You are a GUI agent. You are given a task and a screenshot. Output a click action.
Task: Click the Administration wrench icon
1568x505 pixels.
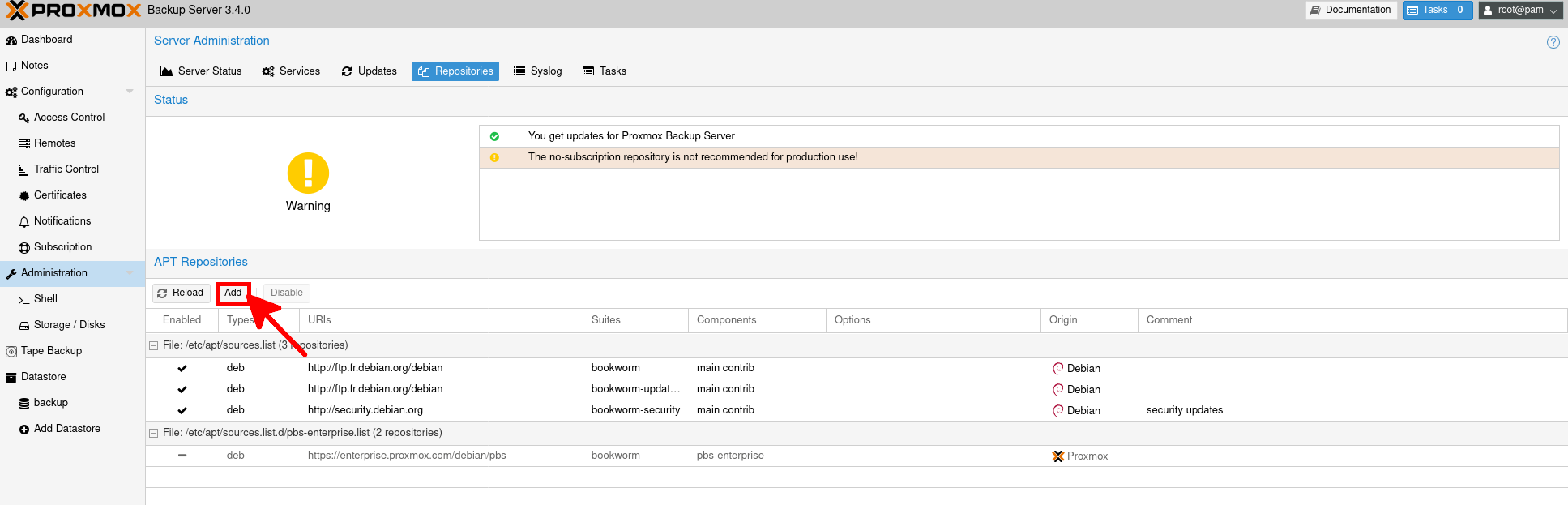[x=11, y=273]
